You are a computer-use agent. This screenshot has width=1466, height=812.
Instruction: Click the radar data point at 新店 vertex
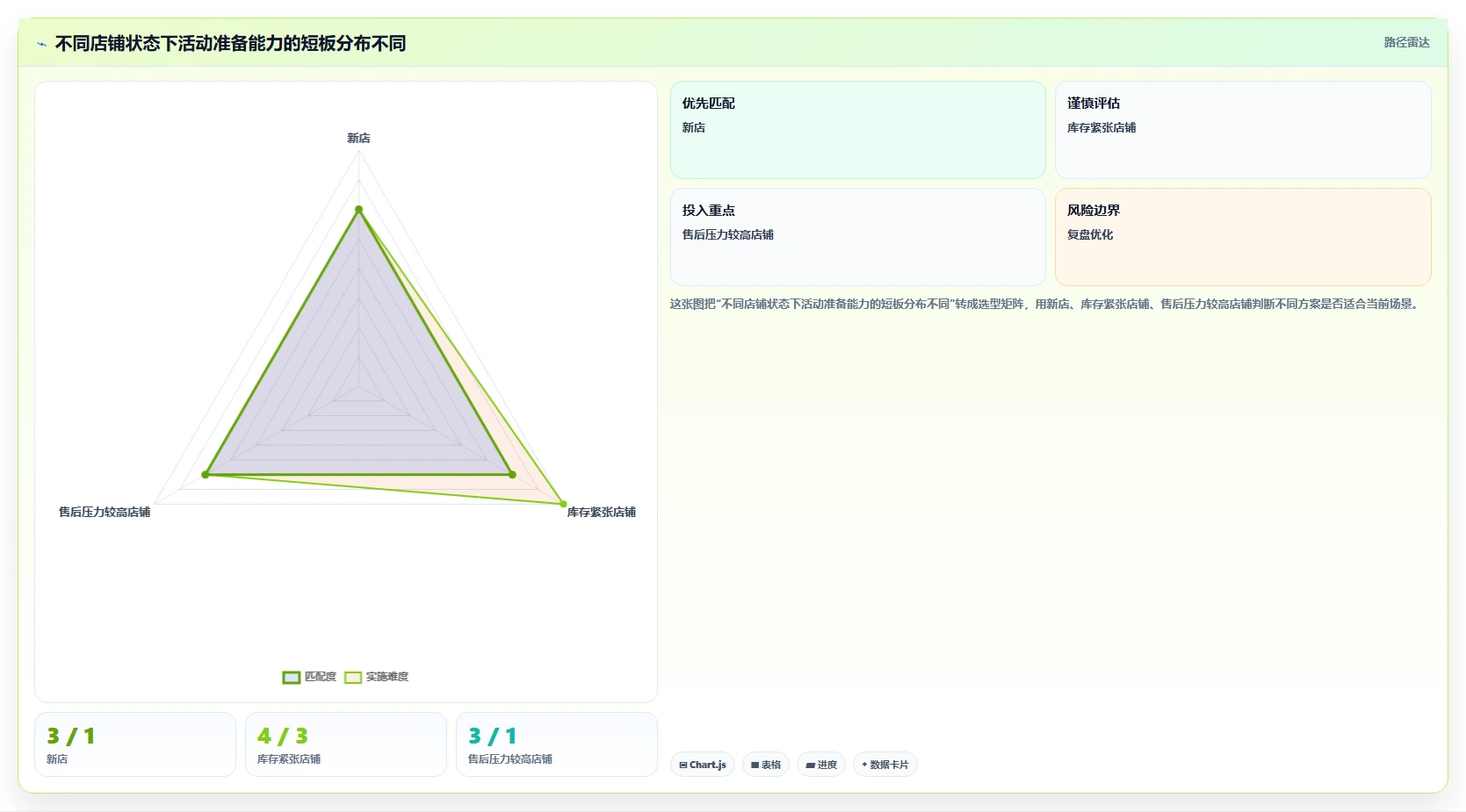[358, 210]
